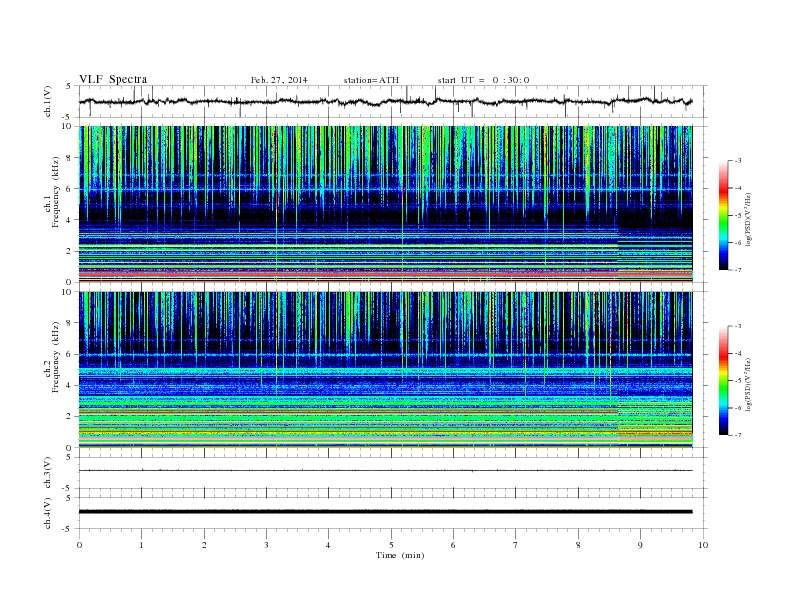Click time axis tick label "9"

[x=640, y=545]
